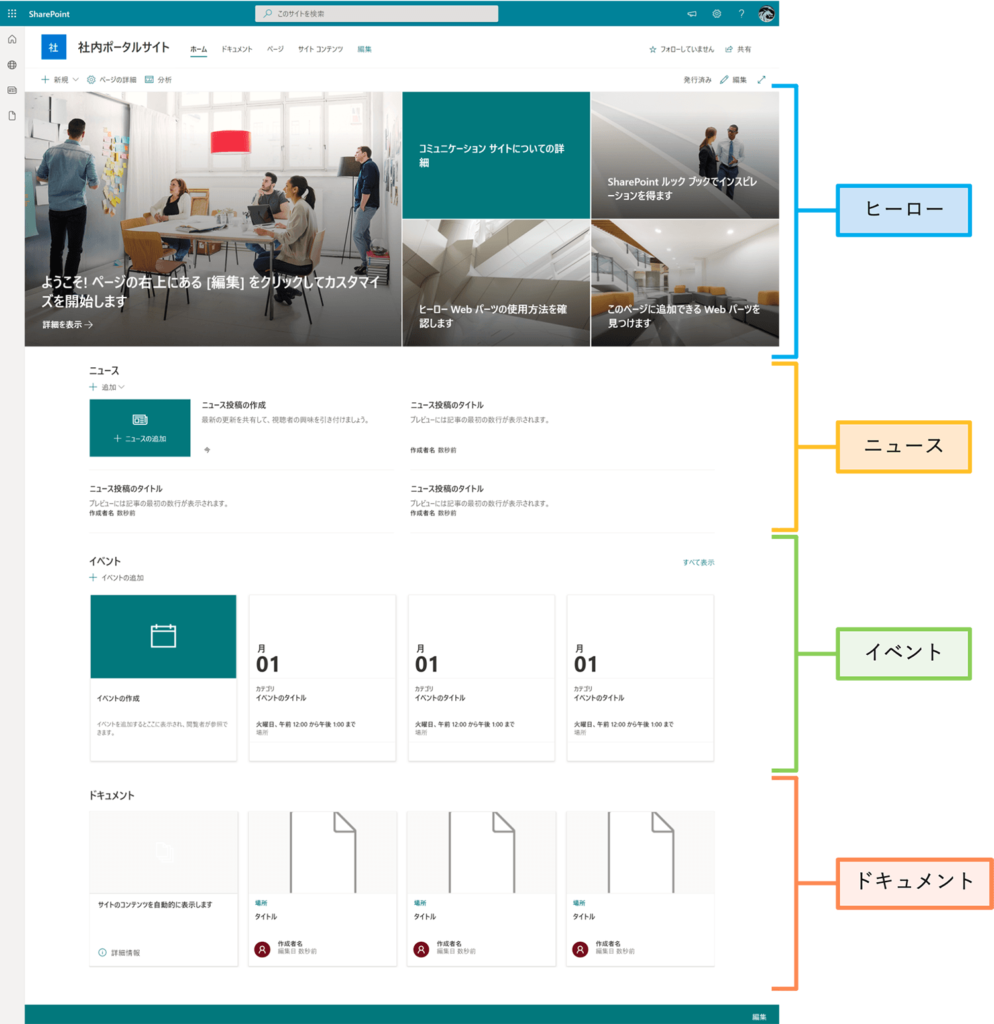Click the large ようこそ hero tile

[x=213, y=219]
